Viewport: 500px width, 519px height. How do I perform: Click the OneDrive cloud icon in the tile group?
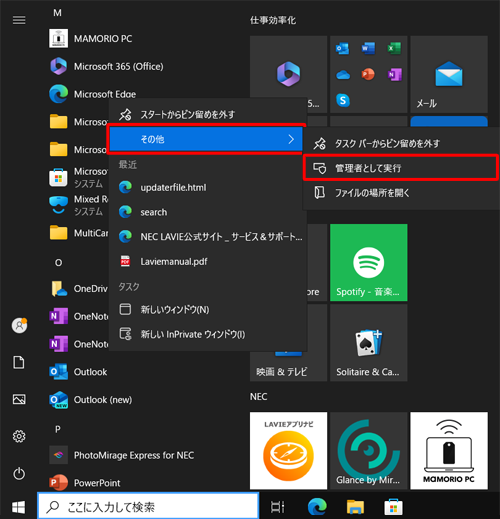(x=343, y=75)
